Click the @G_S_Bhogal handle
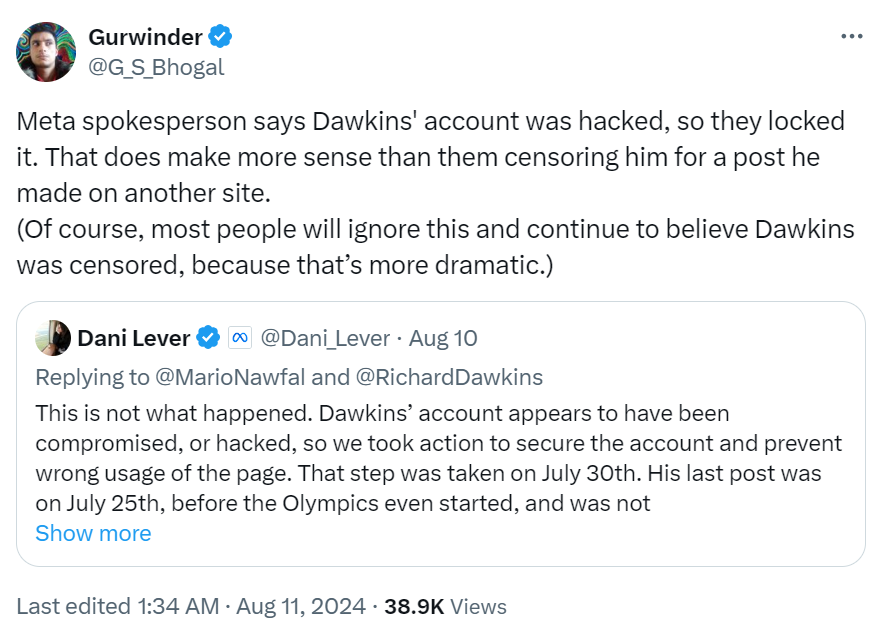The height and width of the screenshot is (633, 874). pos(156,67)
